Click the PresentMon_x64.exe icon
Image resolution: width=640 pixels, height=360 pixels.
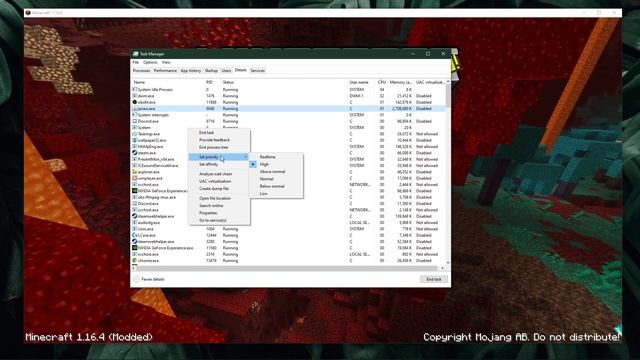pos(135,159)
